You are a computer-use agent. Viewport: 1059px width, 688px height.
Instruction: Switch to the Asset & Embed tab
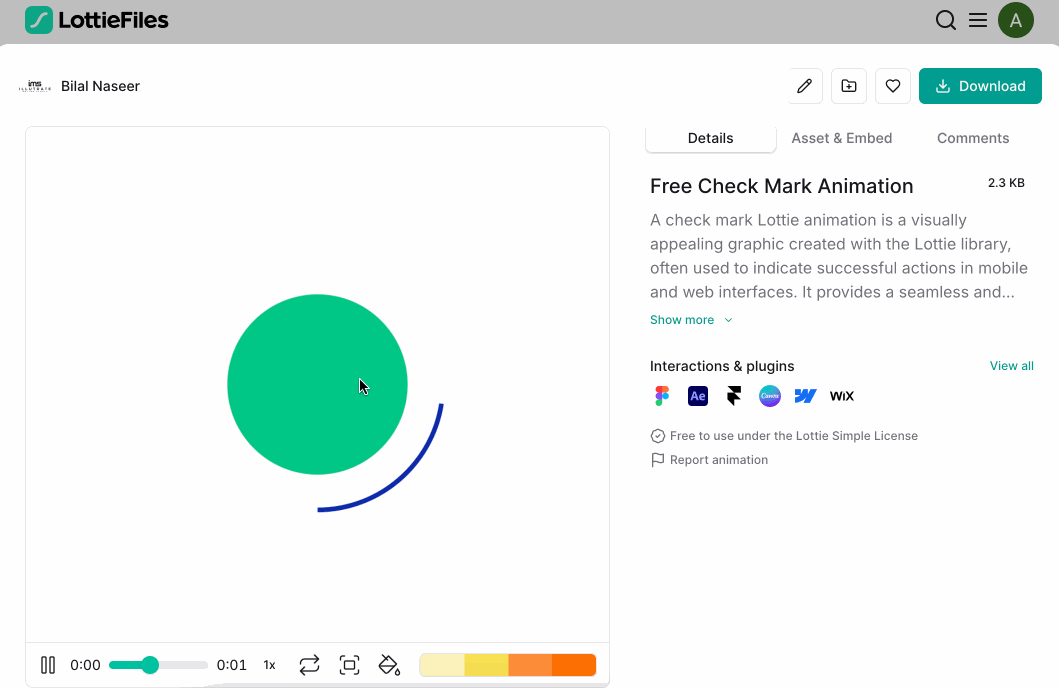pos(841,138)
